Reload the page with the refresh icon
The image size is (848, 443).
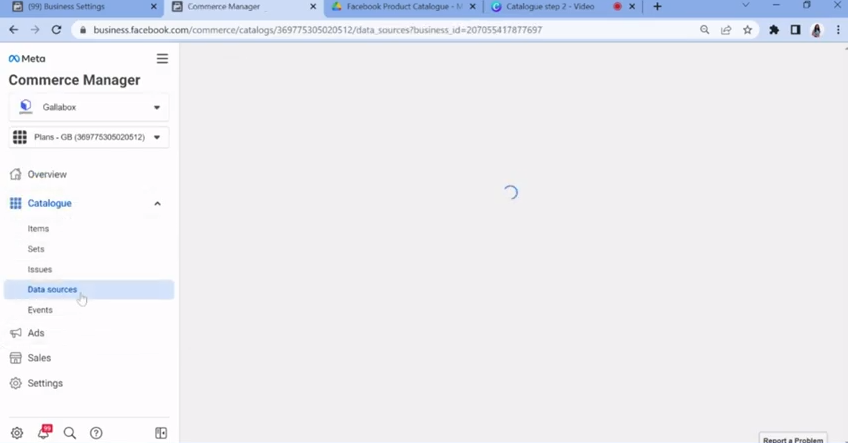click(56, 30)
